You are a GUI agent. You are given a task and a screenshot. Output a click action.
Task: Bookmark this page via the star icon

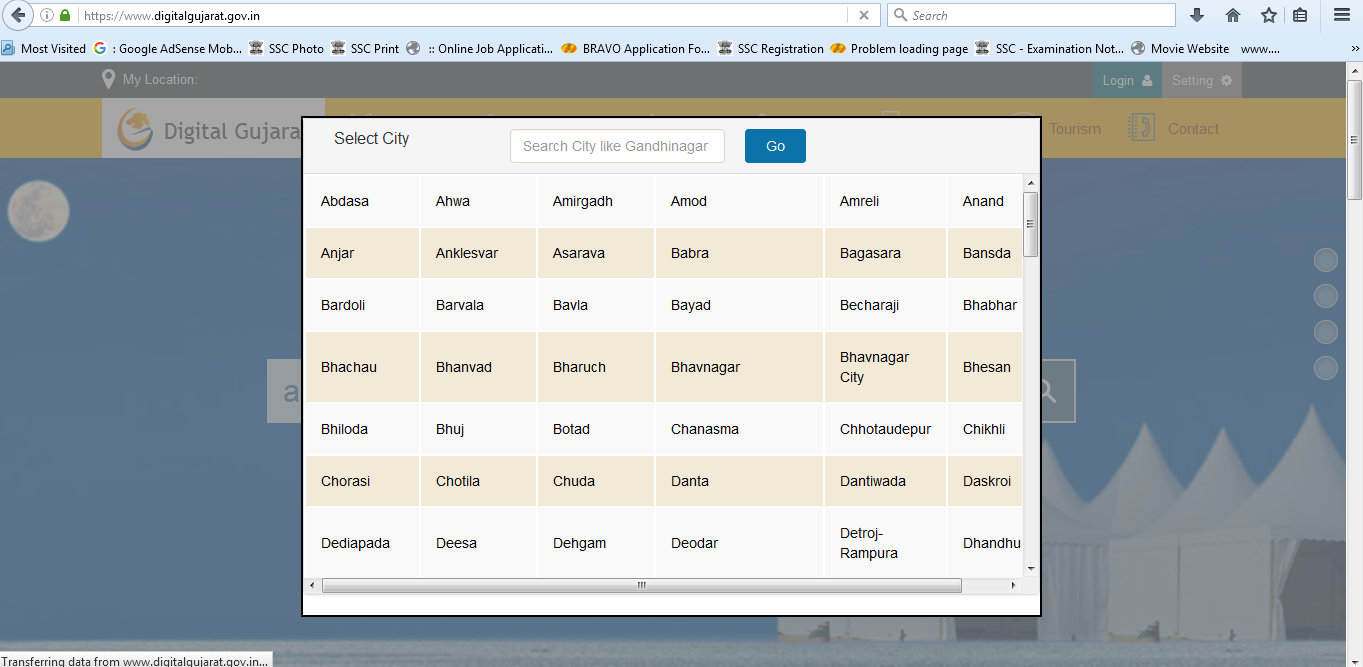tap(1268, 15)
